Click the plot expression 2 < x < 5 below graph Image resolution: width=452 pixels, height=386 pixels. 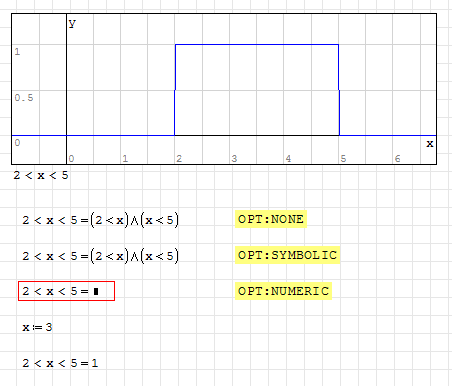tap(41, 175)
